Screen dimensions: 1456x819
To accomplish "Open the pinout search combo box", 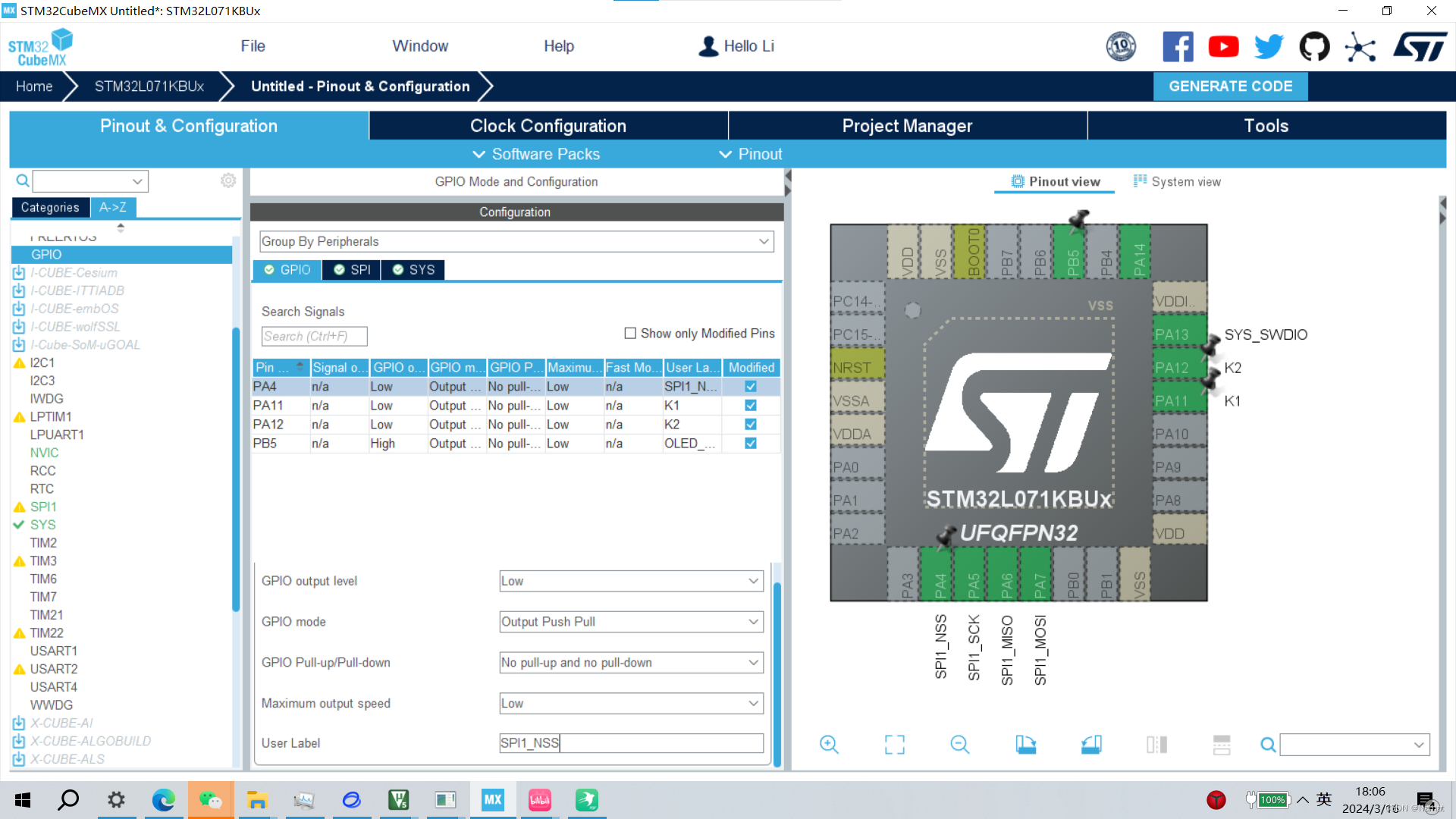I will [x=1354, y=745].
